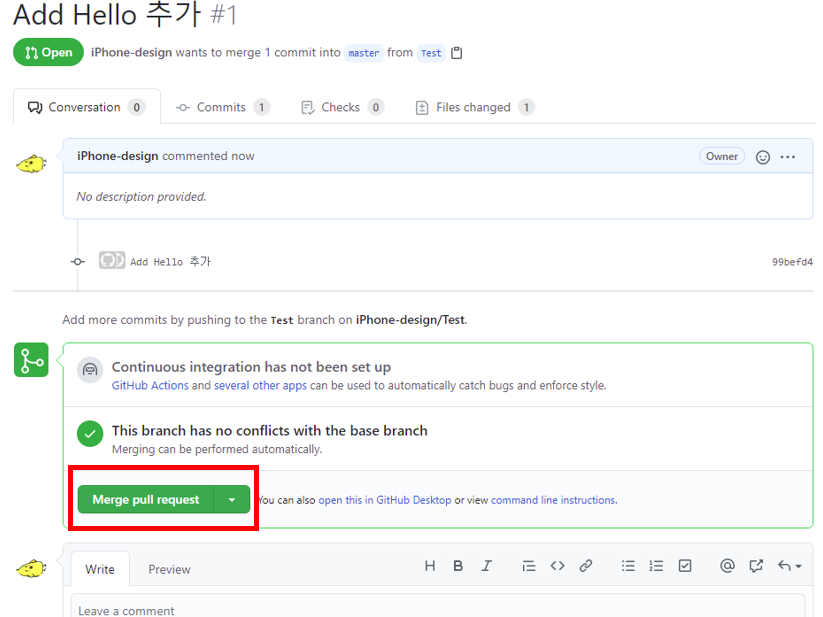Viewport: 823px width, 617px height.
Task: Copy the Test branch name icon
Action: click(x=457, y=53)
